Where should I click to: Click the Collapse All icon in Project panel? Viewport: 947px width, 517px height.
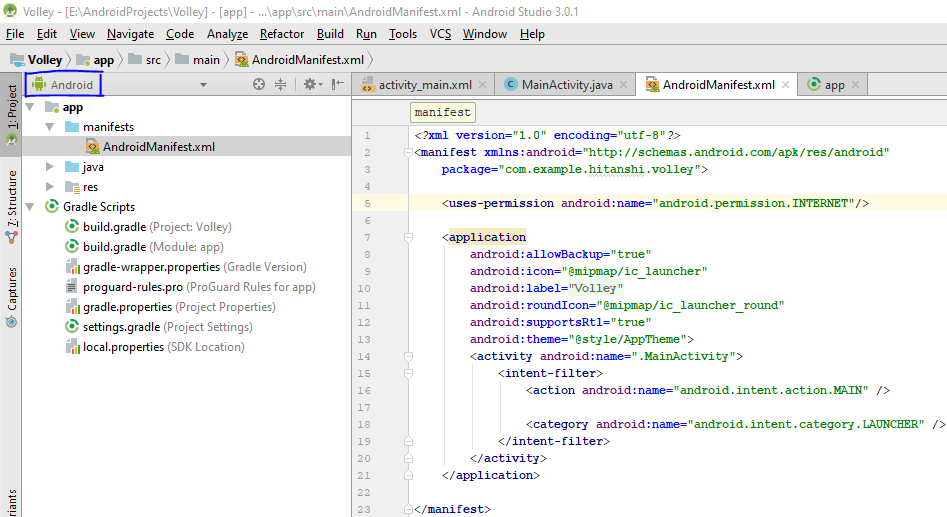click(281, 85)
